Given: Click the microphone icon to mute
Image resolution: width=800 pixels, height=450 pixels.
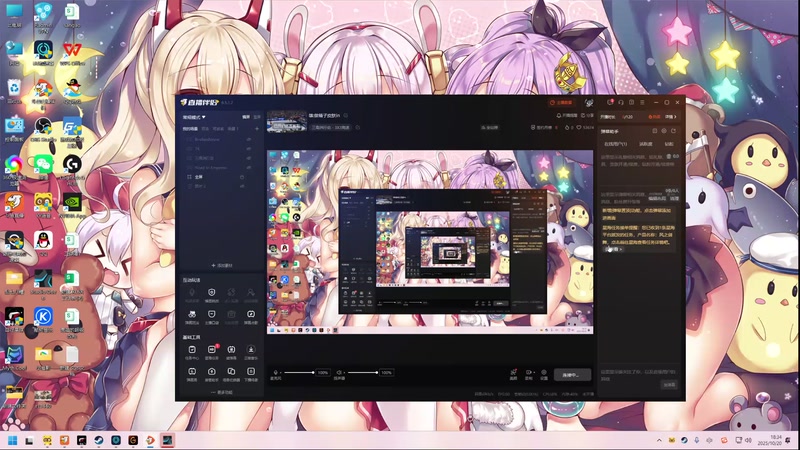Looking at the screenshot, I should (276, 372).
